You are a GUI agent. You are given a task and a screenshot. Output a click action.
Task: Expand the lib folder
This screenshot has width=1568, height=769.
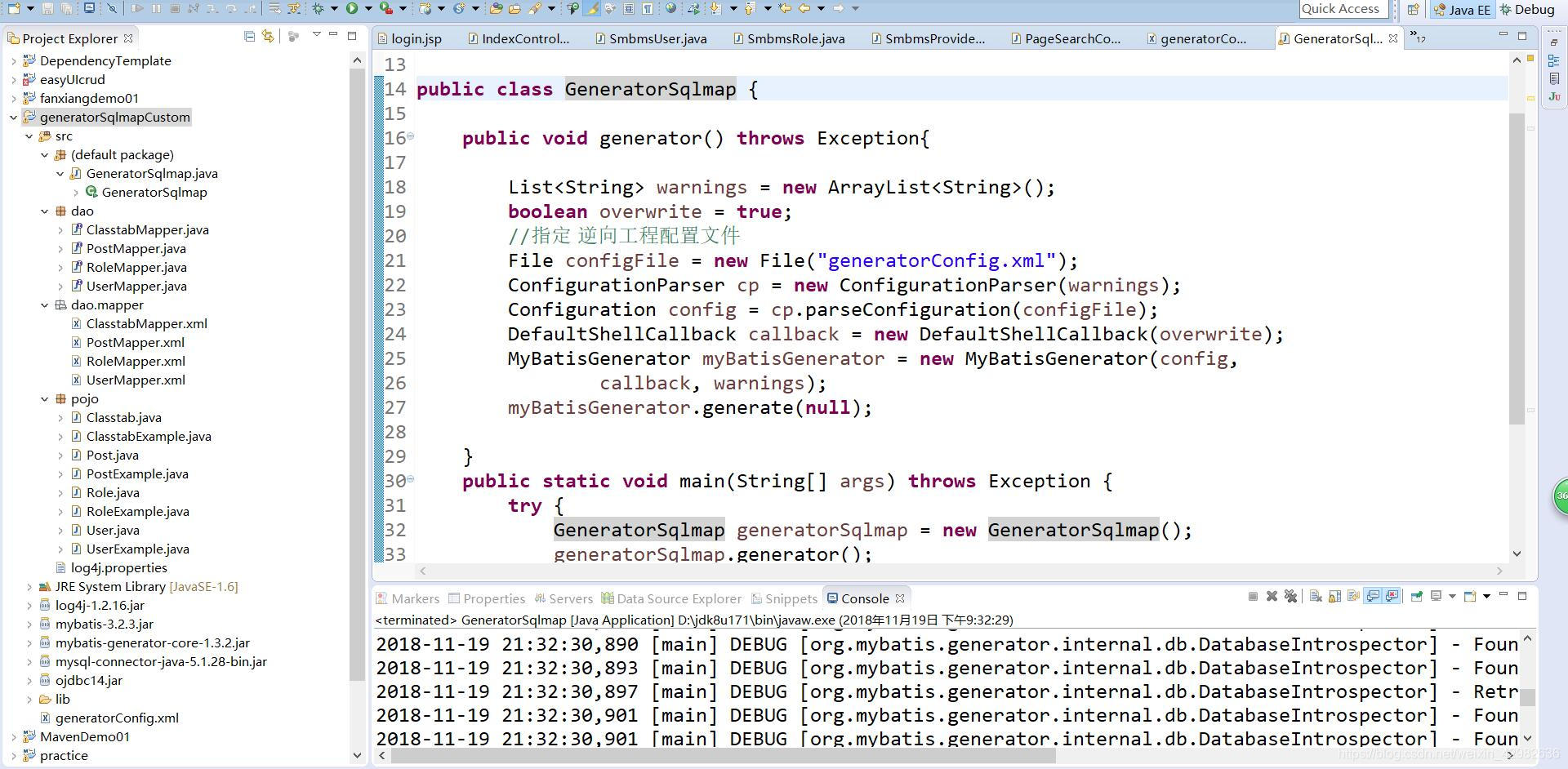pyautogui.click(x=29, y=700)
